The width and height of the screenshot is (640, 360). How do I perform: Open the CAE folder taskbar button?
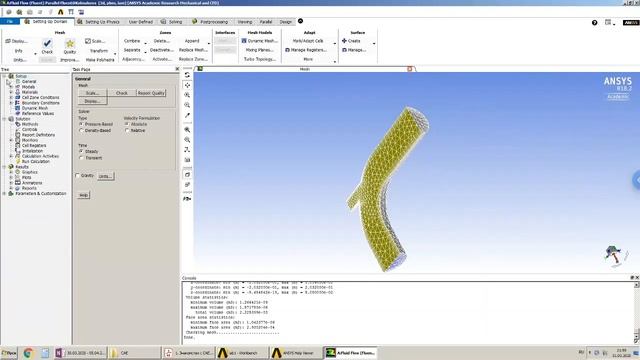click(135, 353)
